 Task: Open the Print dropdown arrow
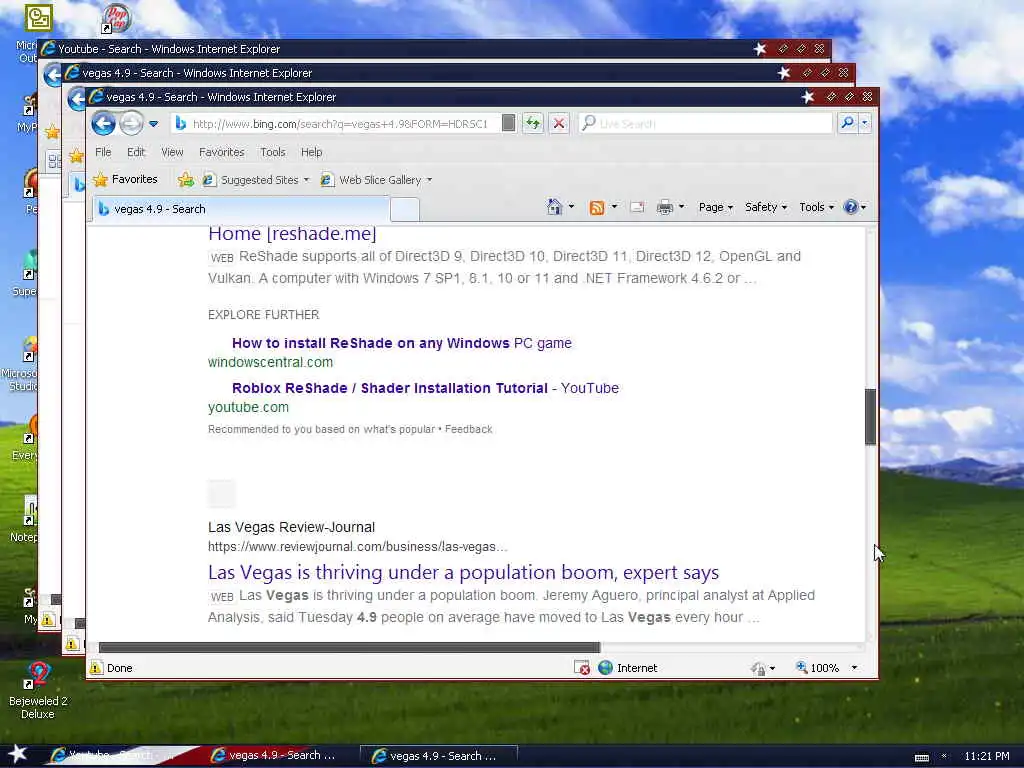click(681, 207)
